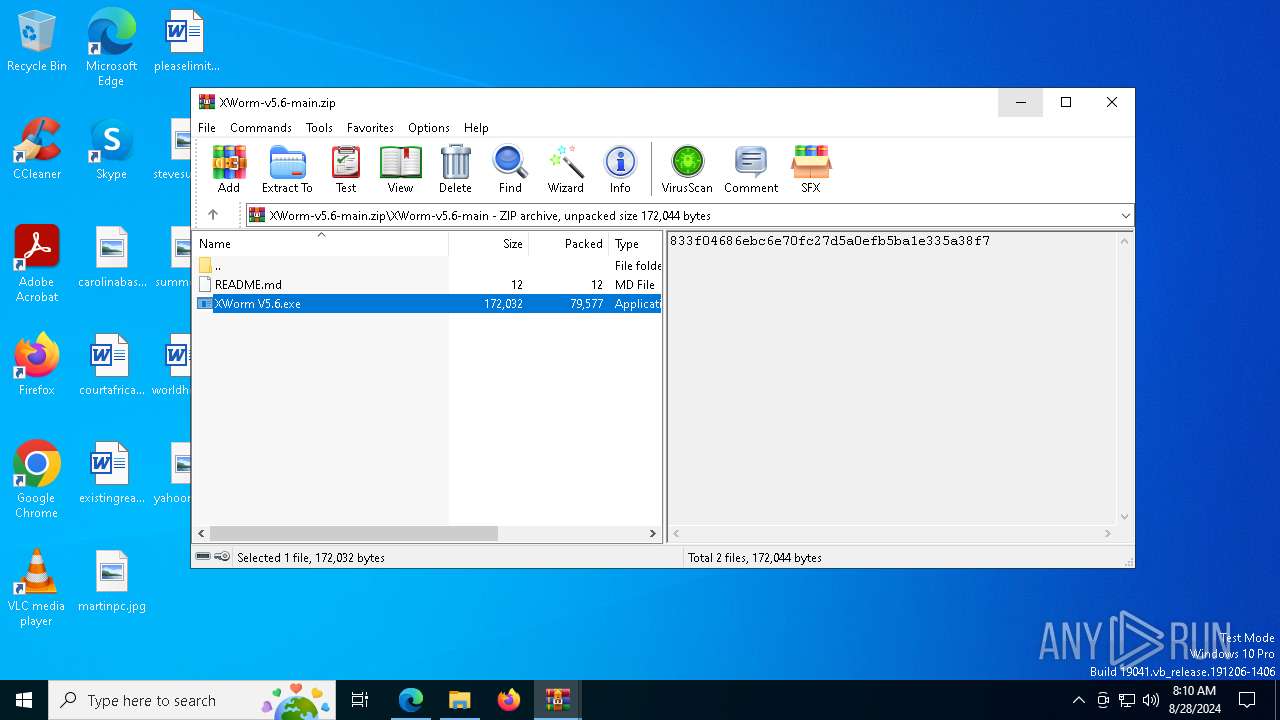Viewport: 1280px width, 720px height.
Task: Click the Windows Start button
Action: tap(24, 700)
